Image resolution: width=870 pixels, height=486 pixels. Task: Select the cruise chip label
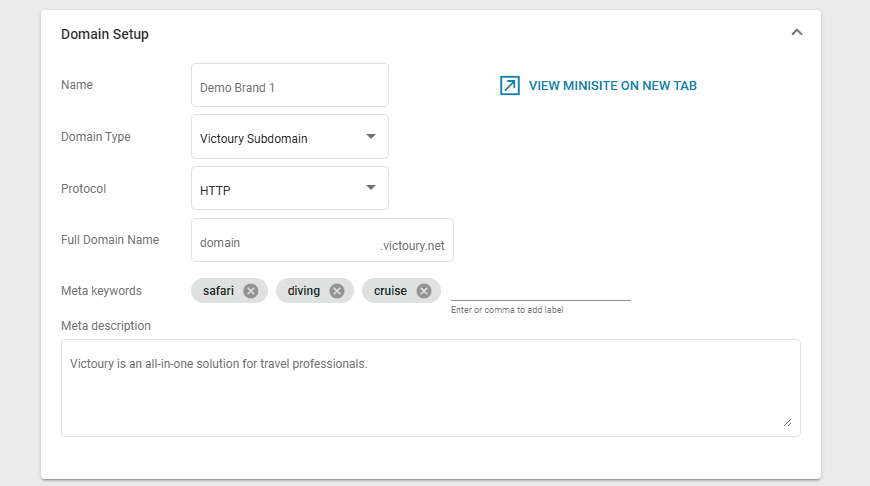[390, 291]
